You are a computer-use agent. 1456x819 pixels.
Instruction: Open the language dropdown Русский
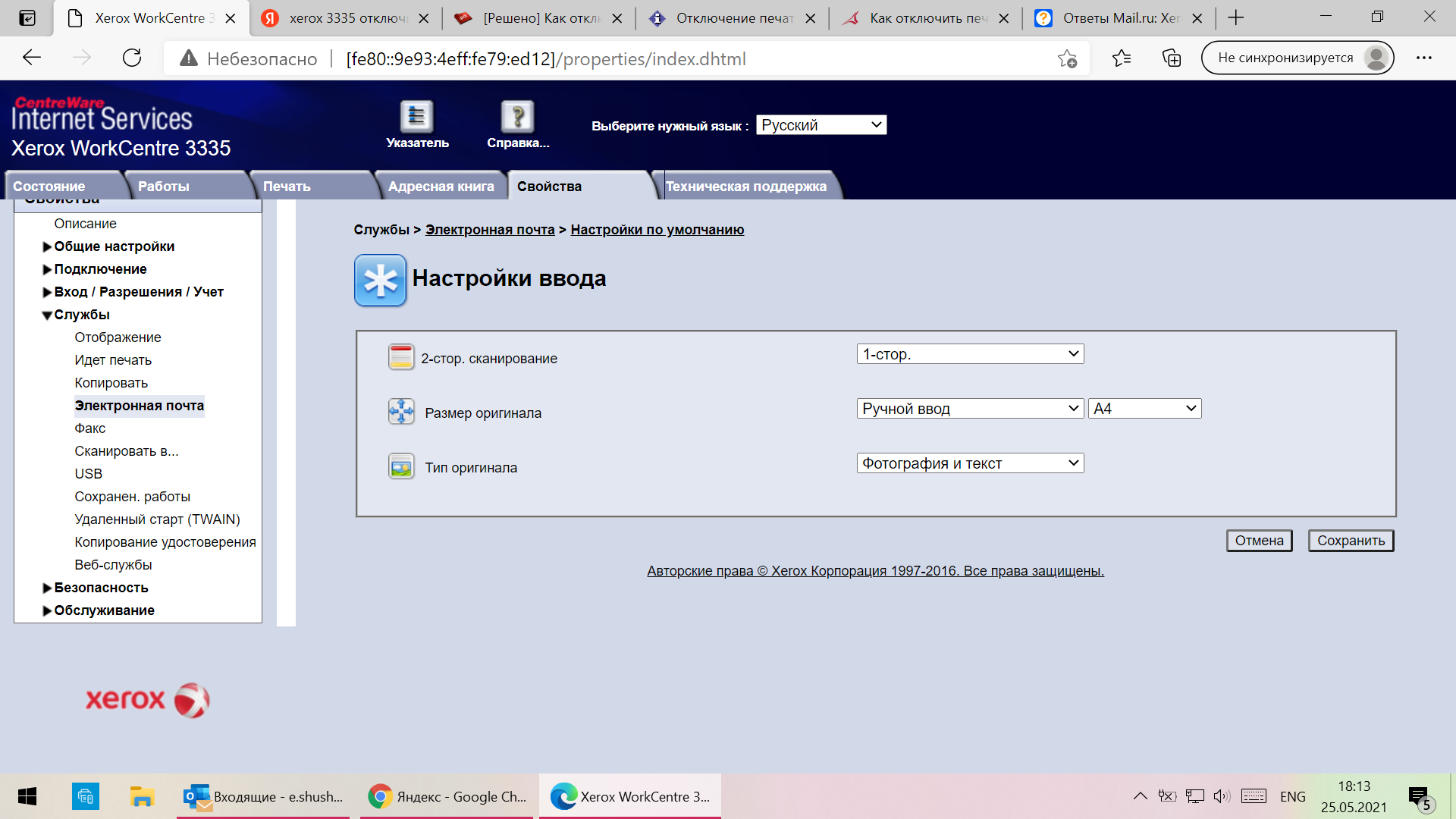click(821, 125)
